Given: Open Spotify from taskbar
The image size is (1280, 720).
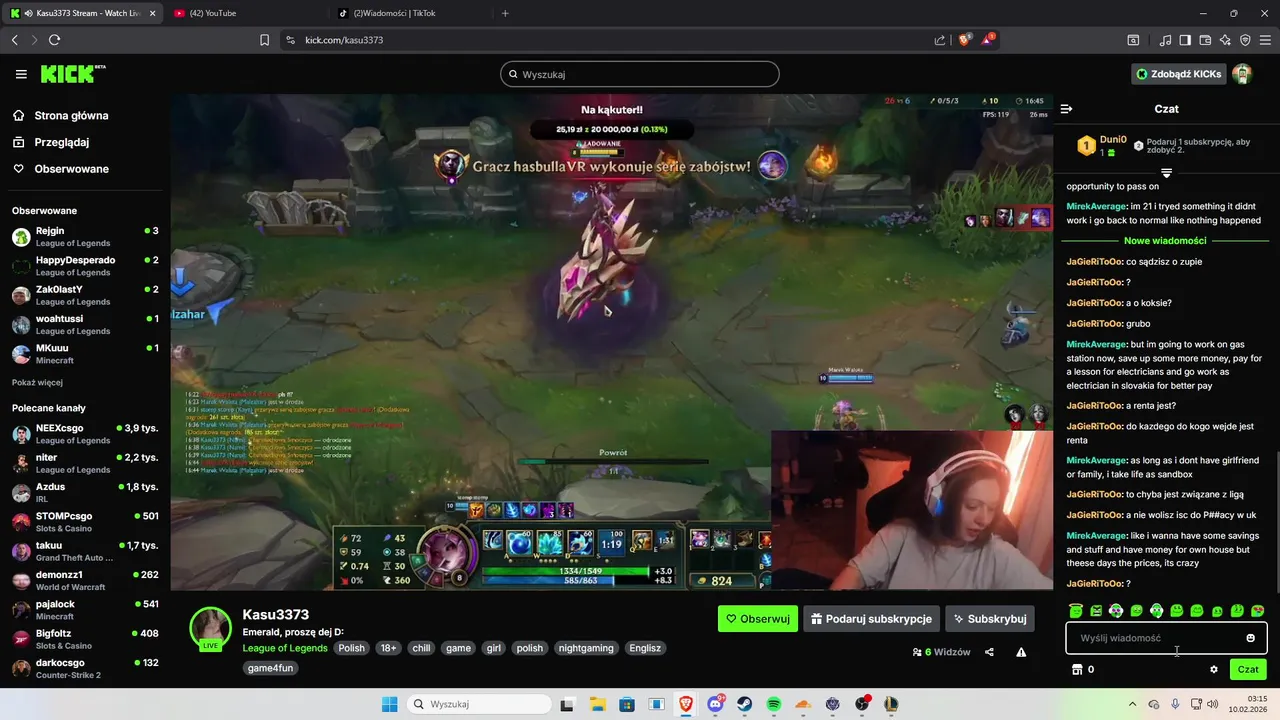Looking at the screenshot, I should tap(773, 704).
